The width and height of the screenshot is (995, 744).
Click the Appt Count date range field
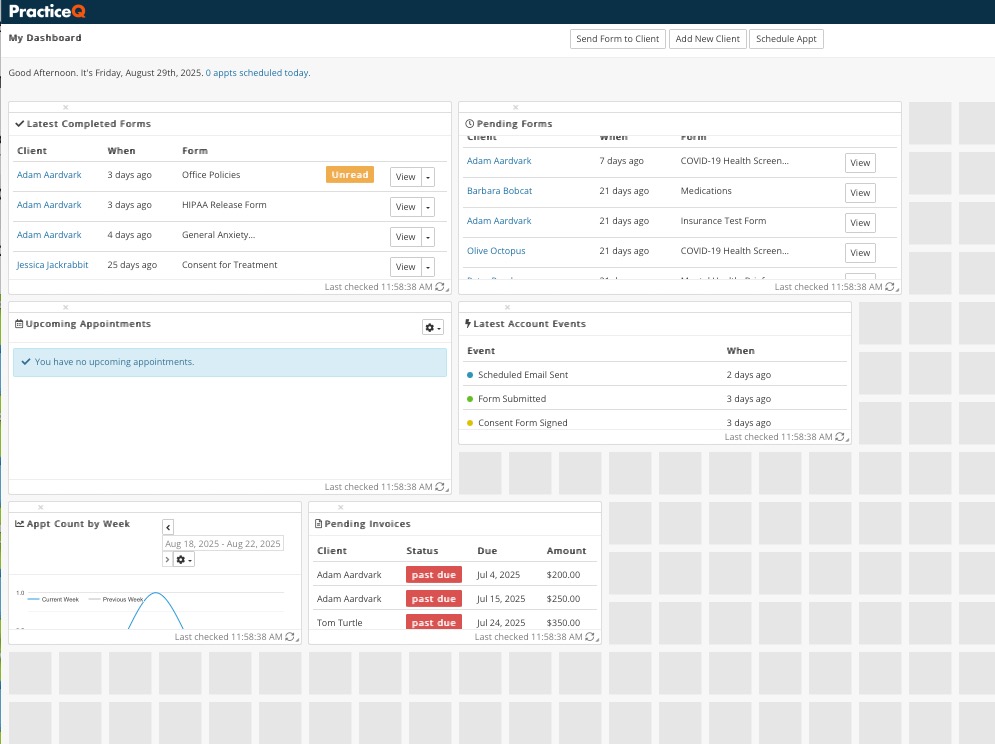point(223,543)
